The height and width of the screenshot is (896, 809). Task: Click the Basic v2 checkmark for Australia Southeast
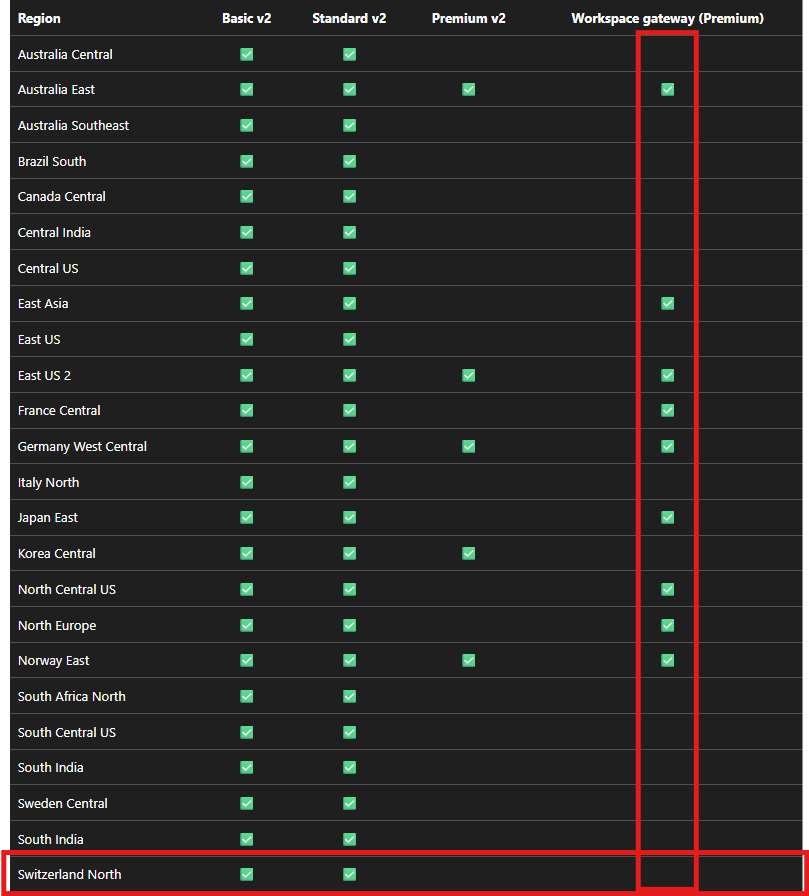(246, 125)
